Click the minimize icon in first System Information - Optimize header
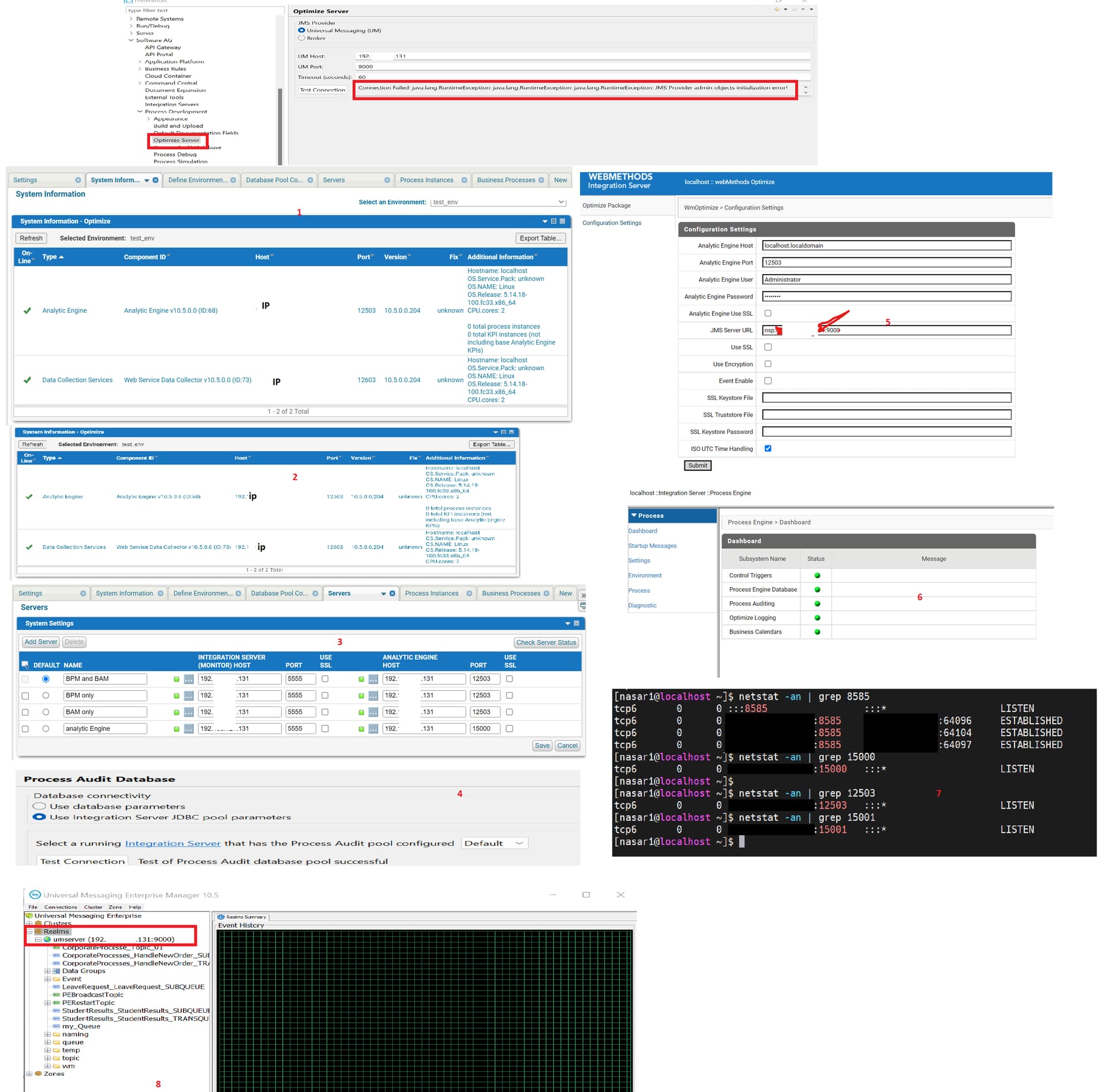 (x=553, y=221)
